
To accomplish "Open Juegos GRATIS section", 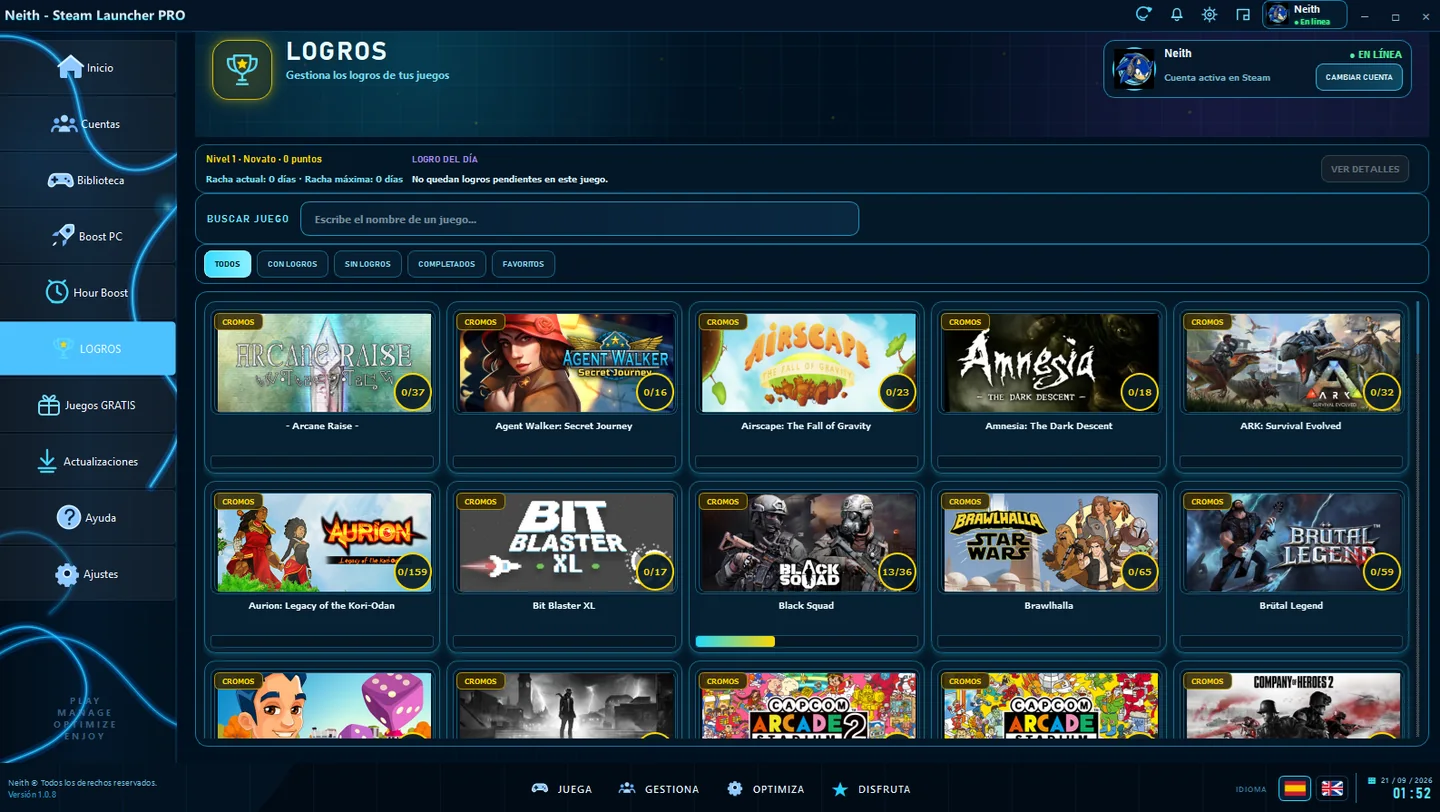I will (x=88, y=405).
